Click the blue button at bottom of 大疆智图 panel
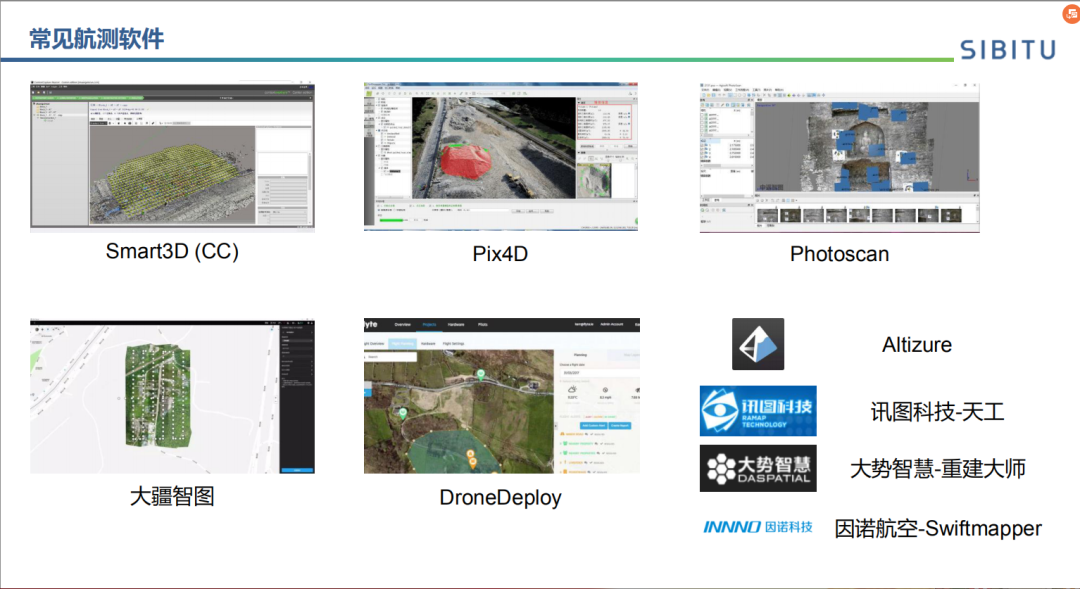This screenshot has height=589, width=1080. tap(297, 470)
